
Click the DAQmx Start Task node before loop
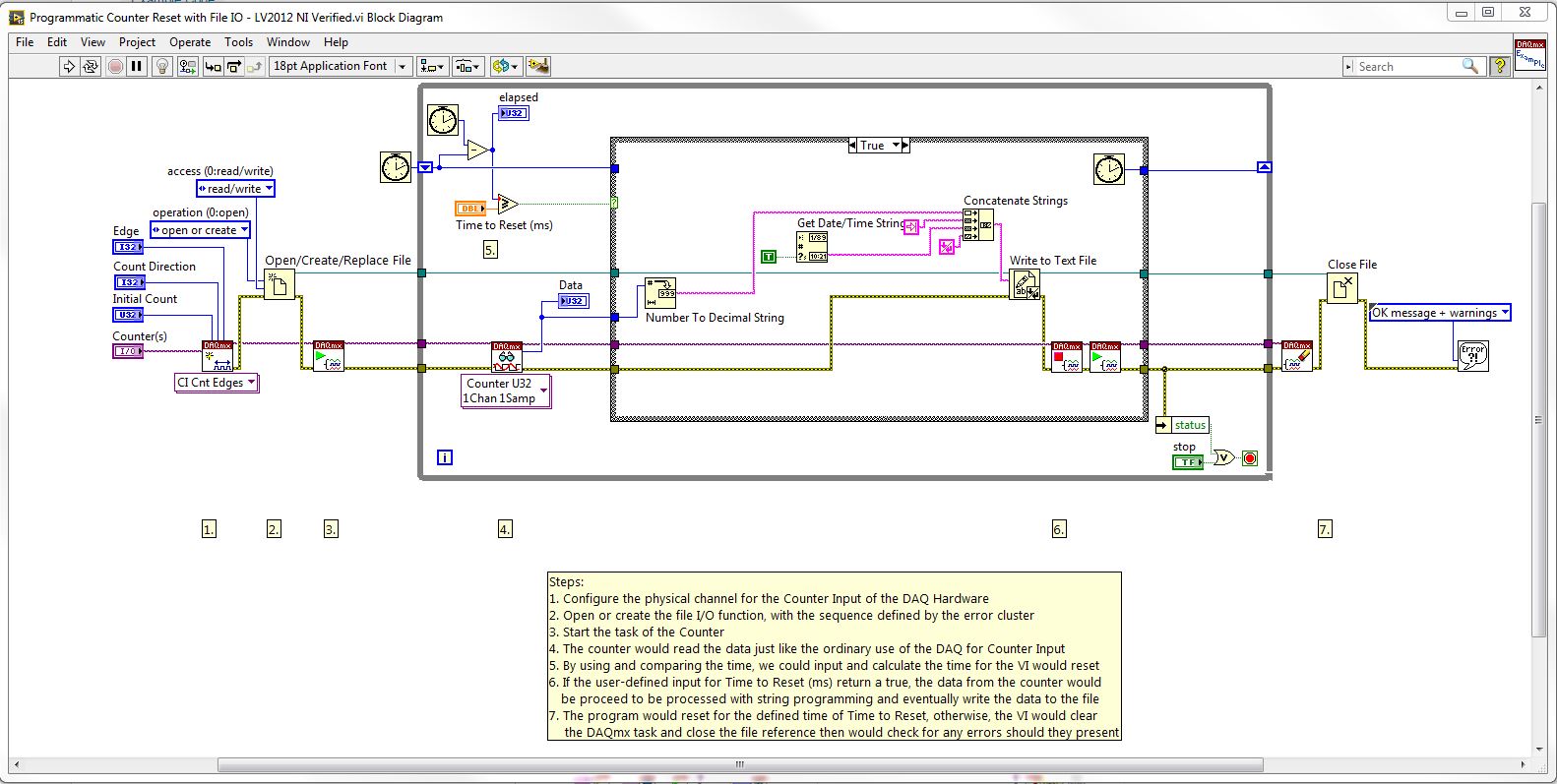329,356
